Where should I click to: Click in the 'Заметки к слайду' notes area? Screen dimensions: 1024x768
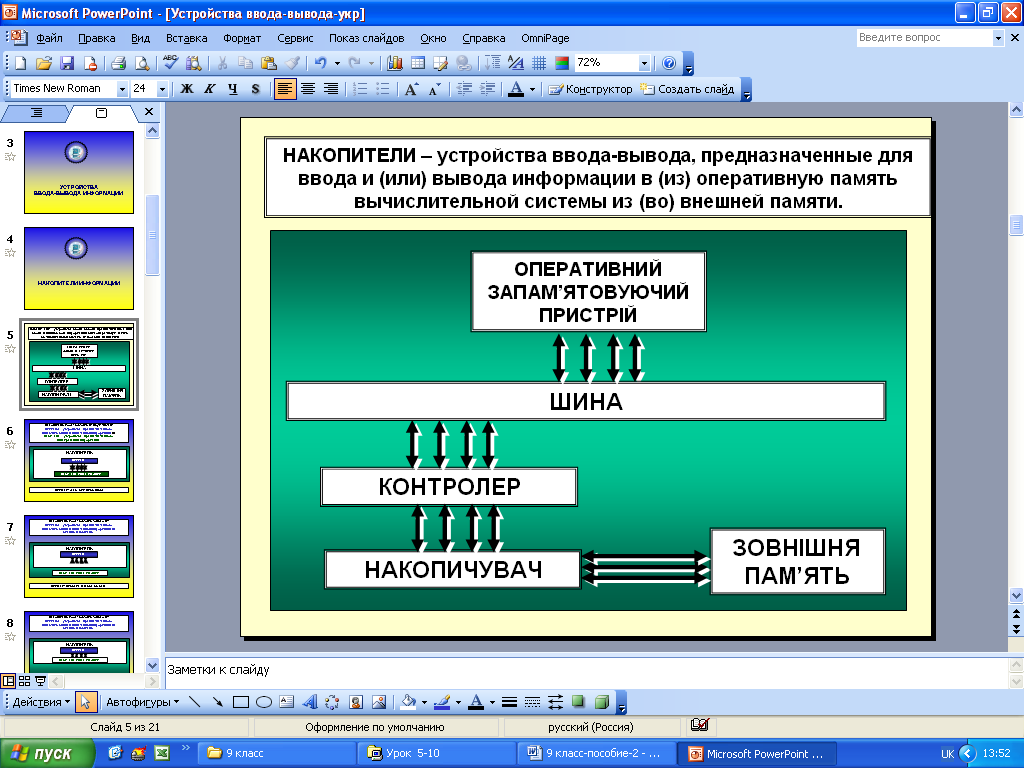point(584,673)
